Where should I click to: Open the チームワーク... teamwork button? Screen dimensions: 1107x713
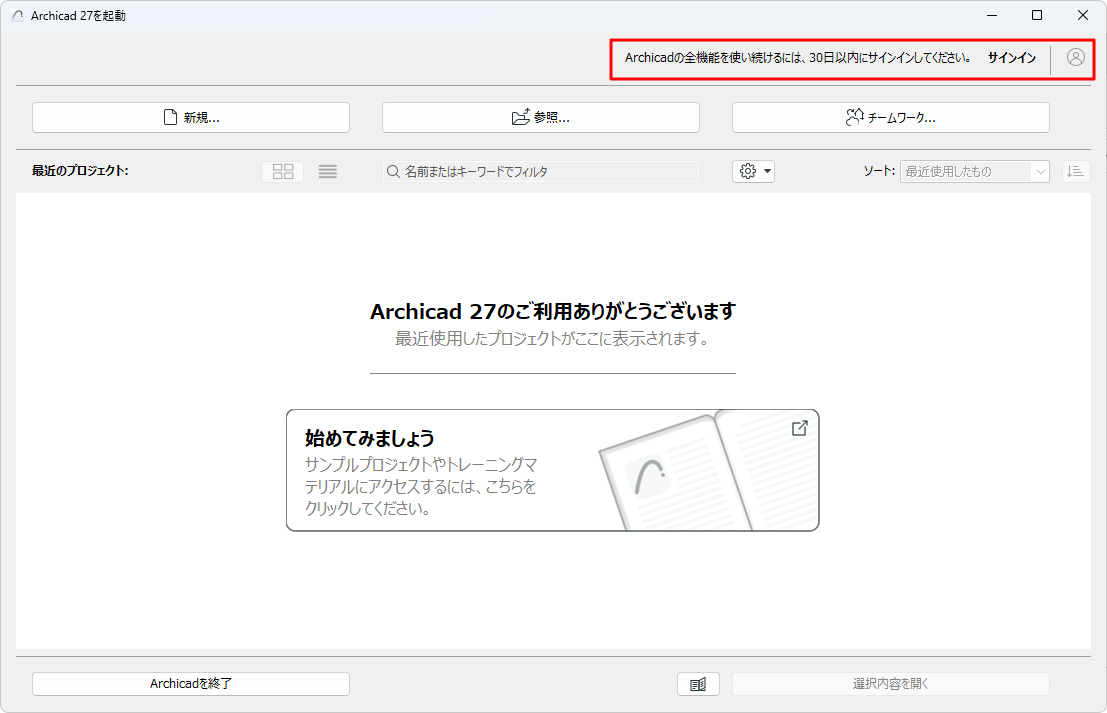point(890,117)
